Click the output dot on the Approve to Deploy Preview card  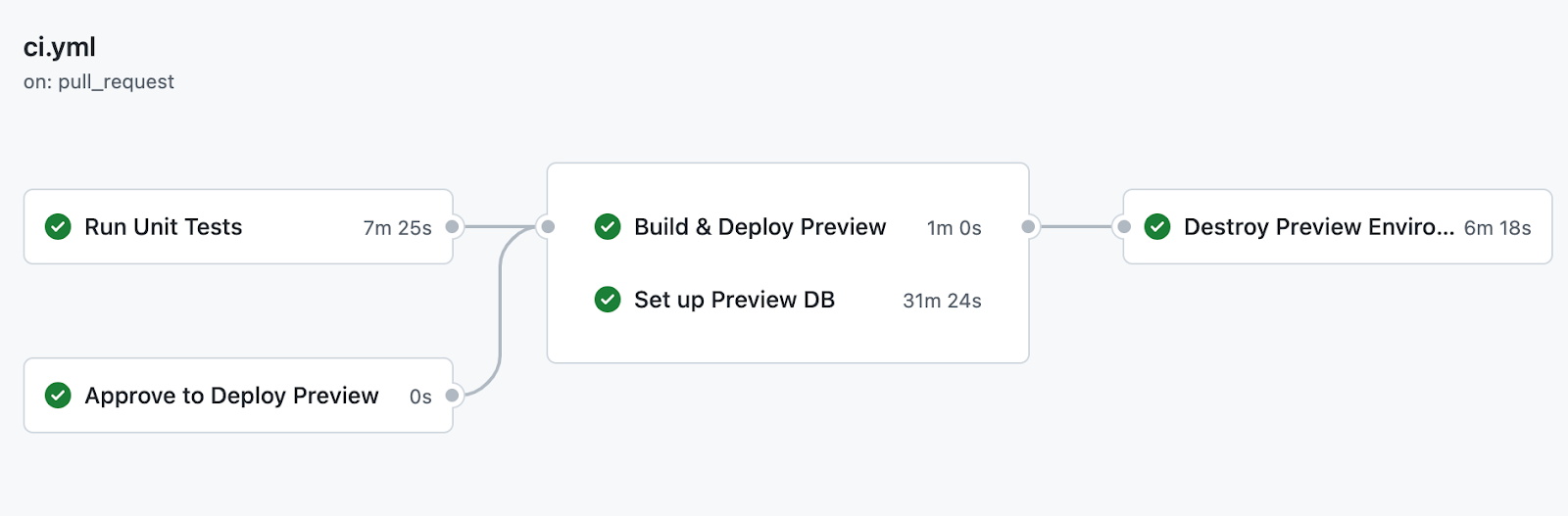[x=452, y=396]
